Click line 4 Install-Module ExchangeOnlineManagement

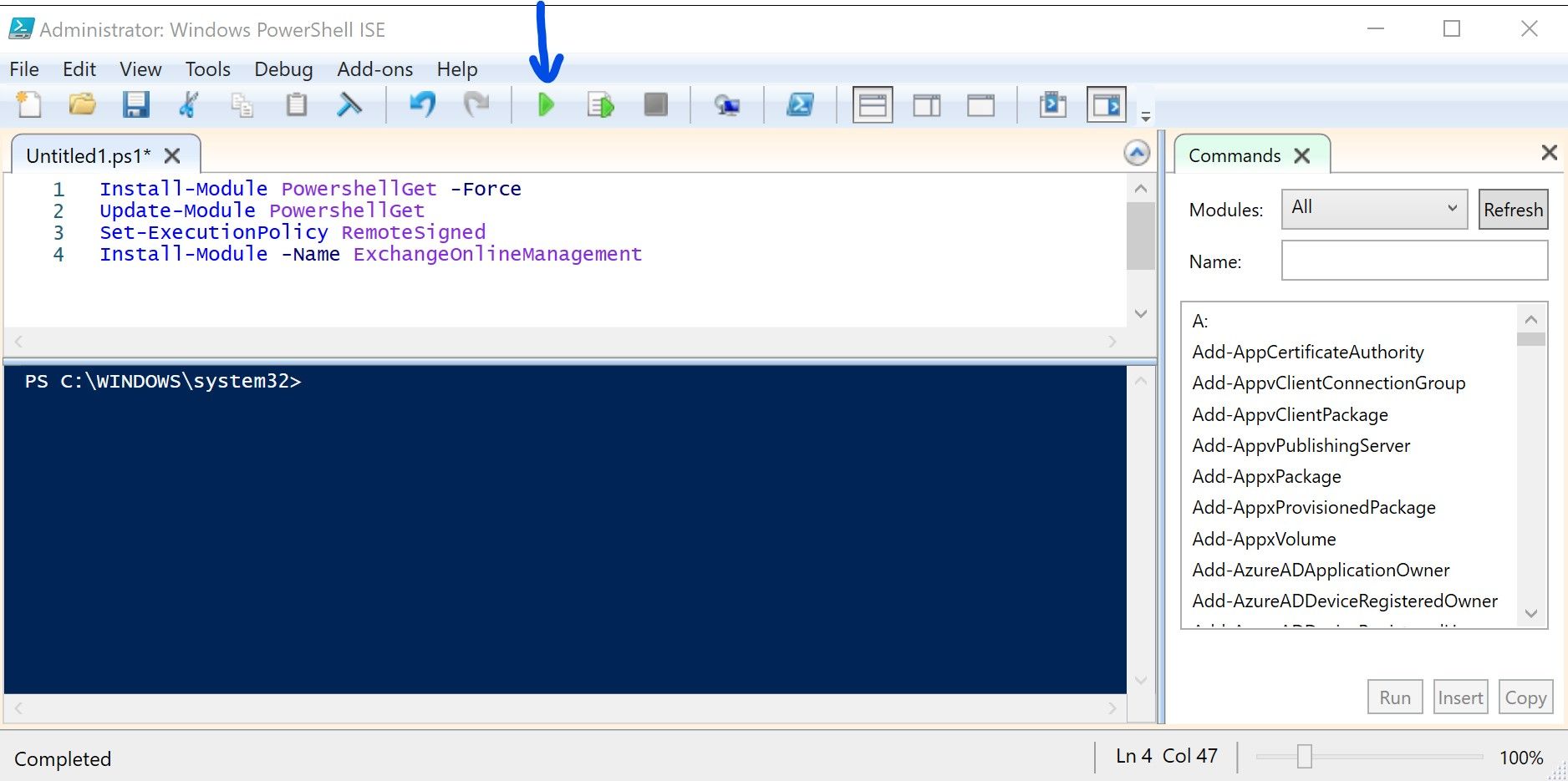click(370, 254)
